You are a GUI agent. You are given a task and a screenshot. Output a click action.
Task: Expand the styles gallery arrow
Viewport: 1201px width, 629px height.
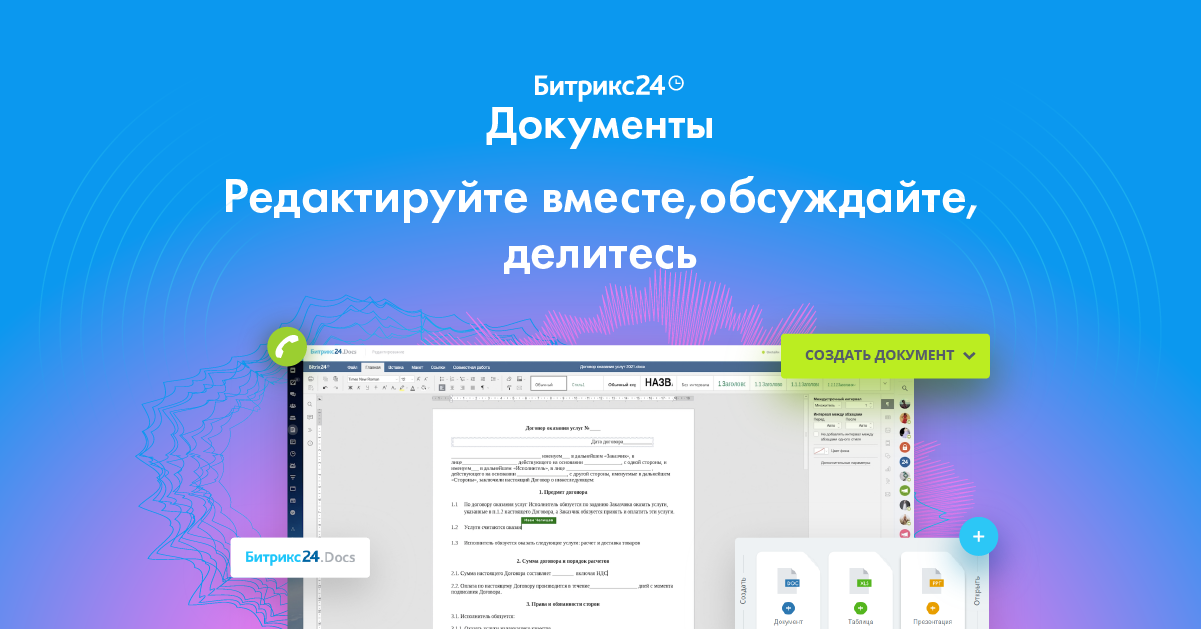pyautogui.click(x=885, y=383)
